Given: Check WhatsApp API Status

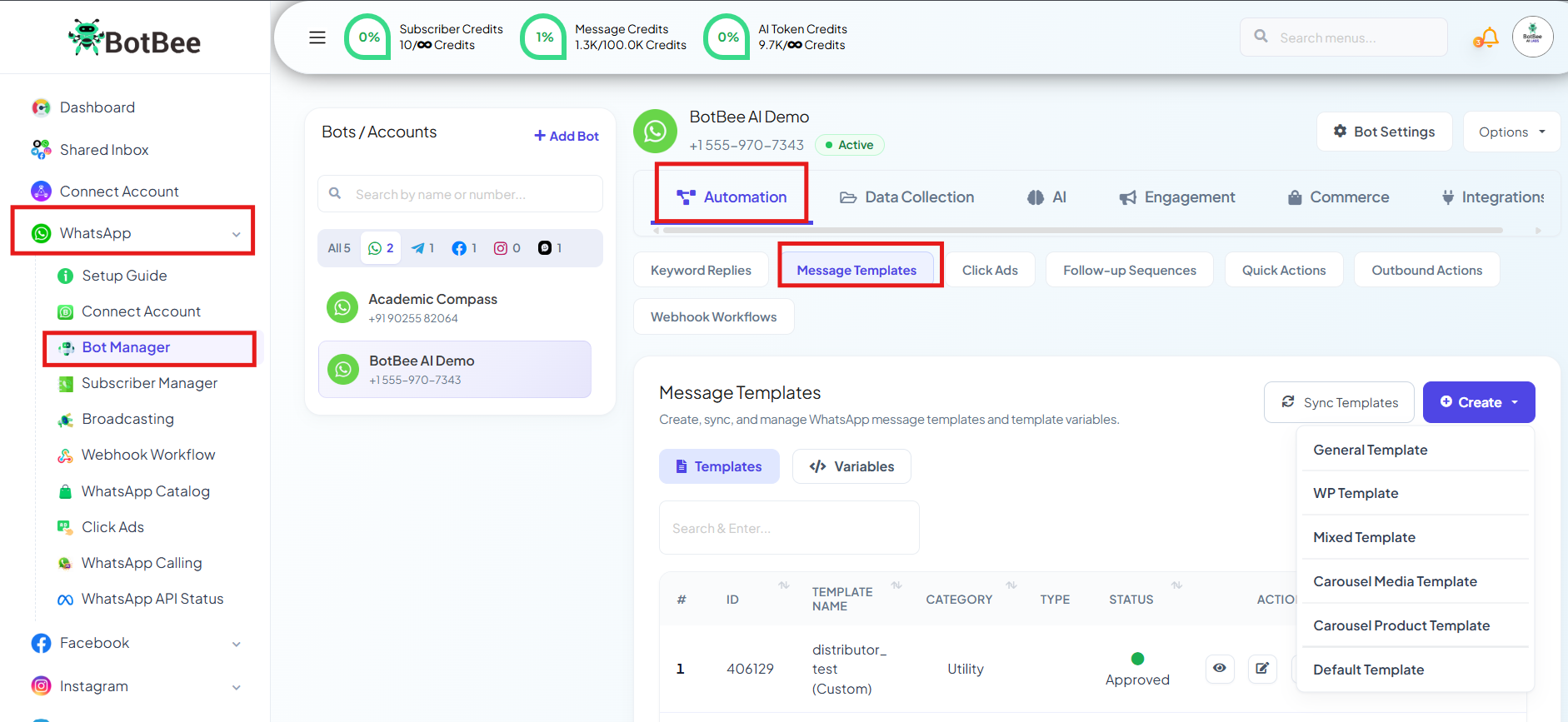Looking at the screenshot, I should coord(152,599).
